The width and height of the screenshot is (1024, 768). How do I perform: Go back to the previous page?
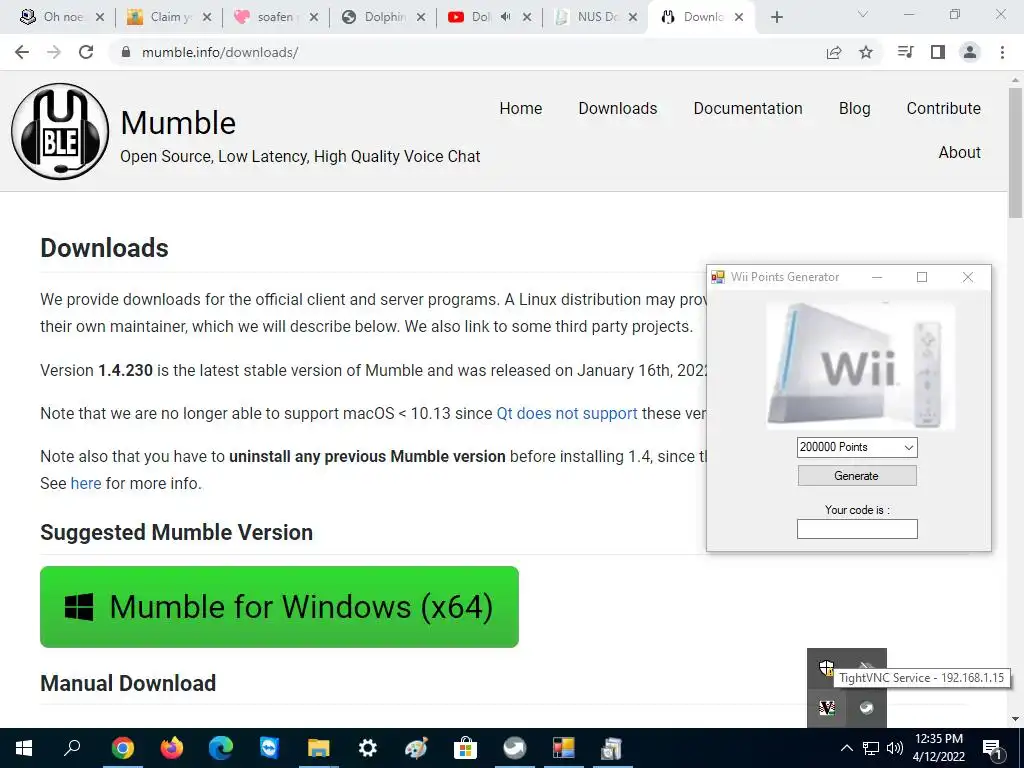pos(22,52)
